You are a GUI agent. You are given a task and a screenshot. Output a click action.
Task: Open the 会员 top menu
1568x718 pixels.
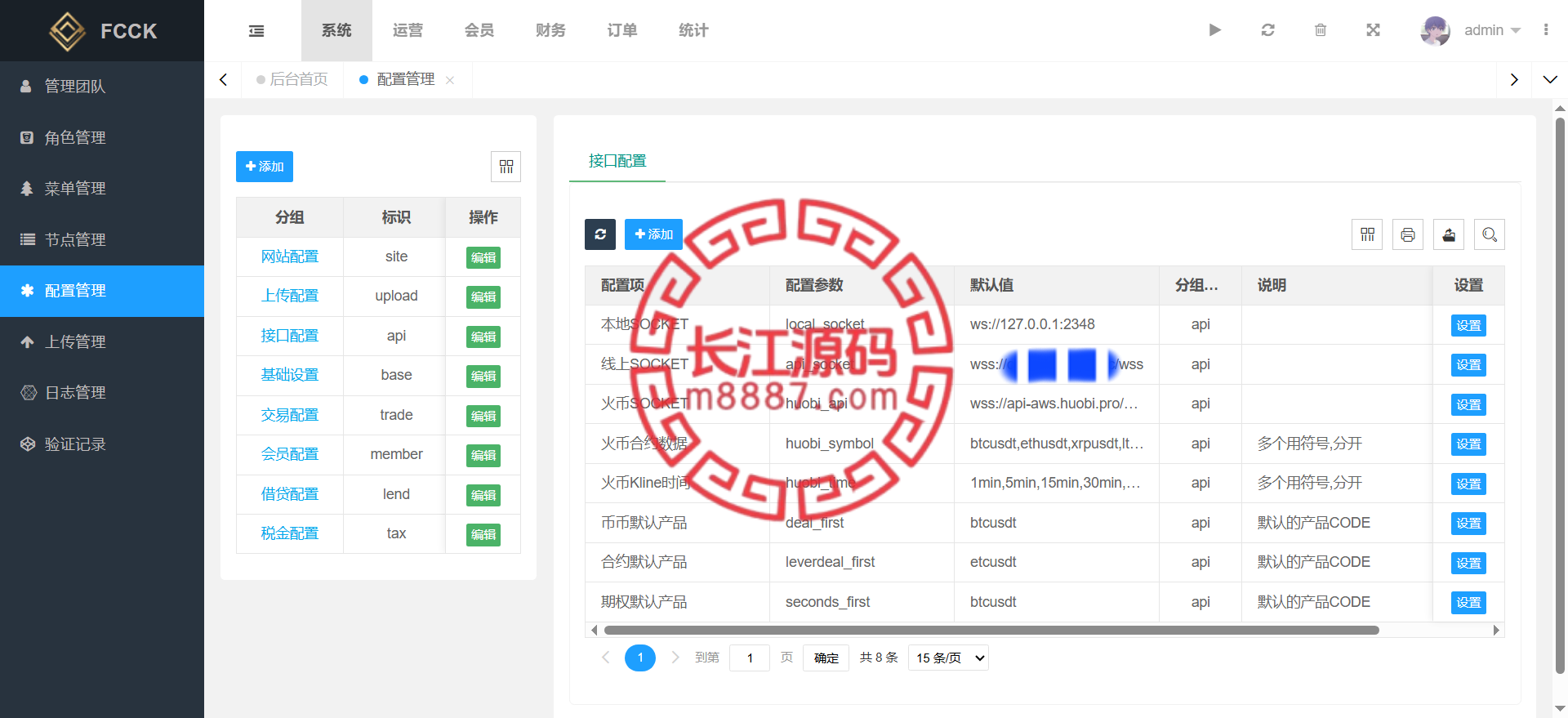coord(479,30)
